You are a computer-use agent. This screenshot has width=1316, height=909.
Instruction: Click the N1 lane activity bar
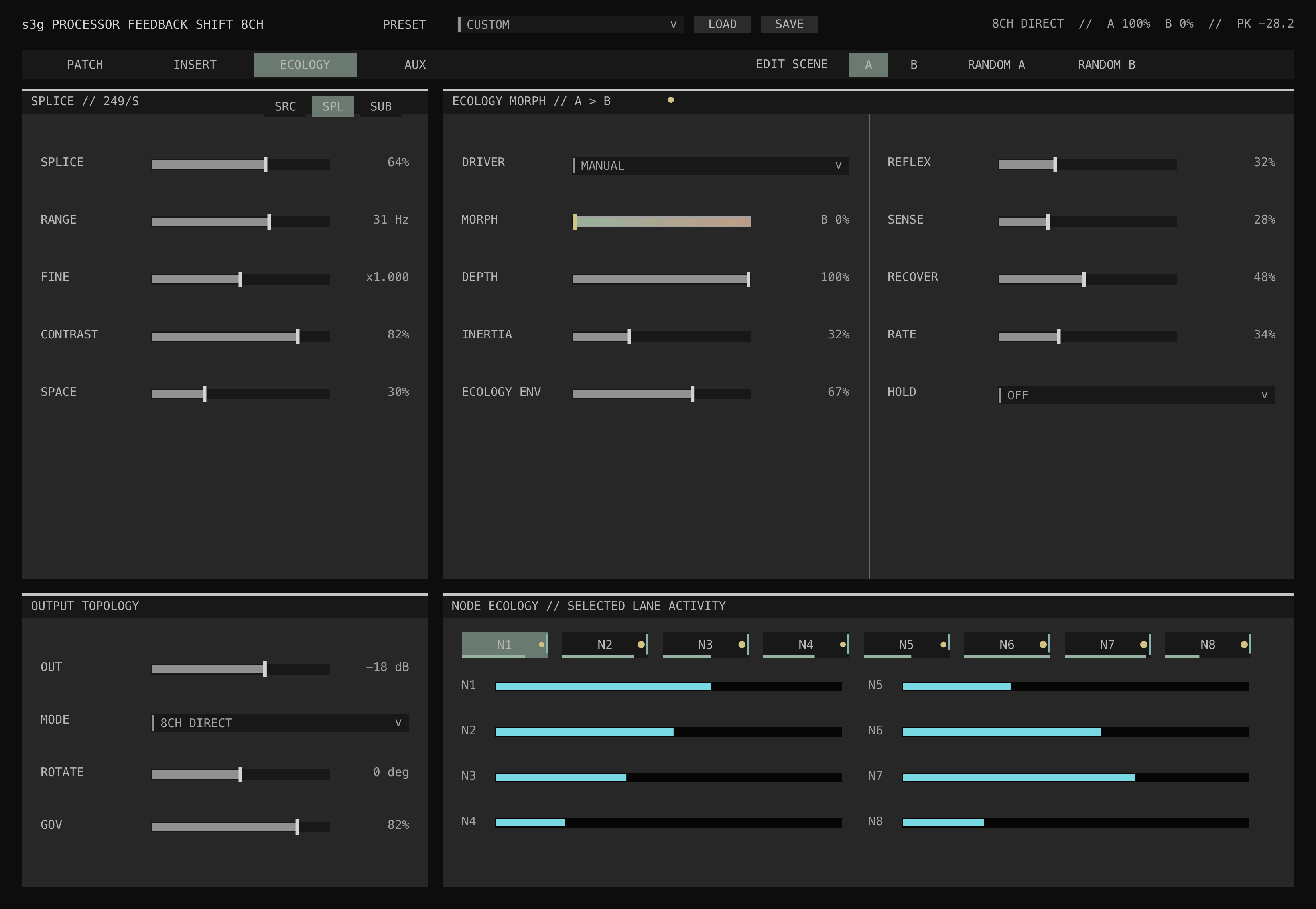coord(669,687)
